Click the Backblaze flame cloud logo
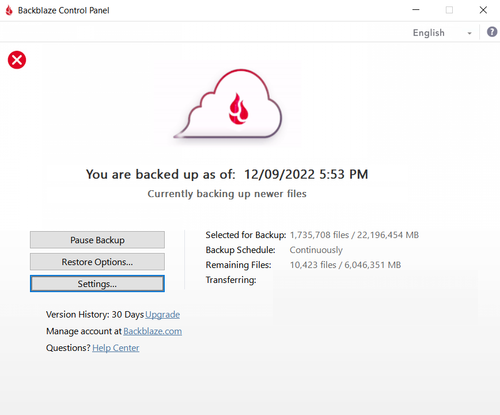Screen dimensions: 500x415 pos(229,104)
